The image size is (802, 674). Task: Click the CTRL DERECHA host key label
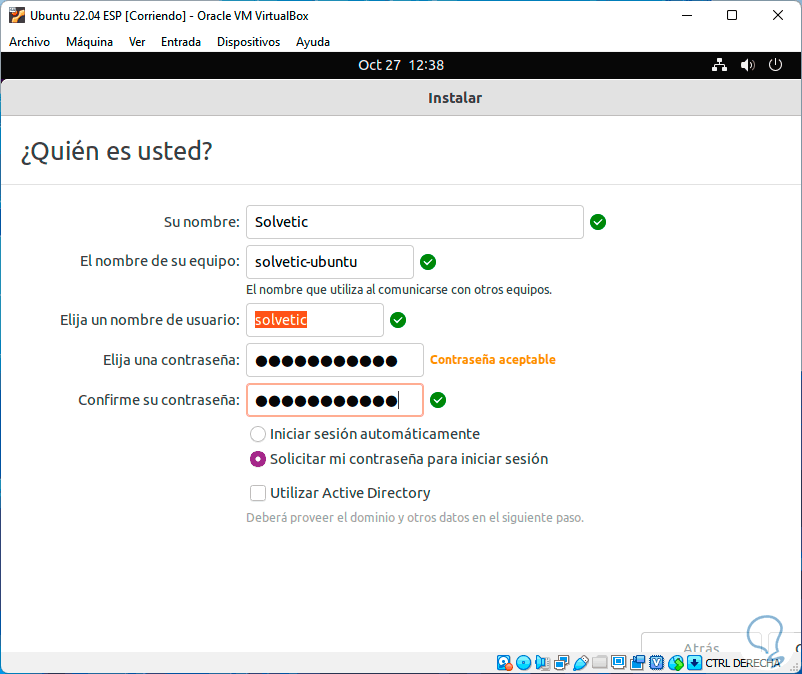743,663
